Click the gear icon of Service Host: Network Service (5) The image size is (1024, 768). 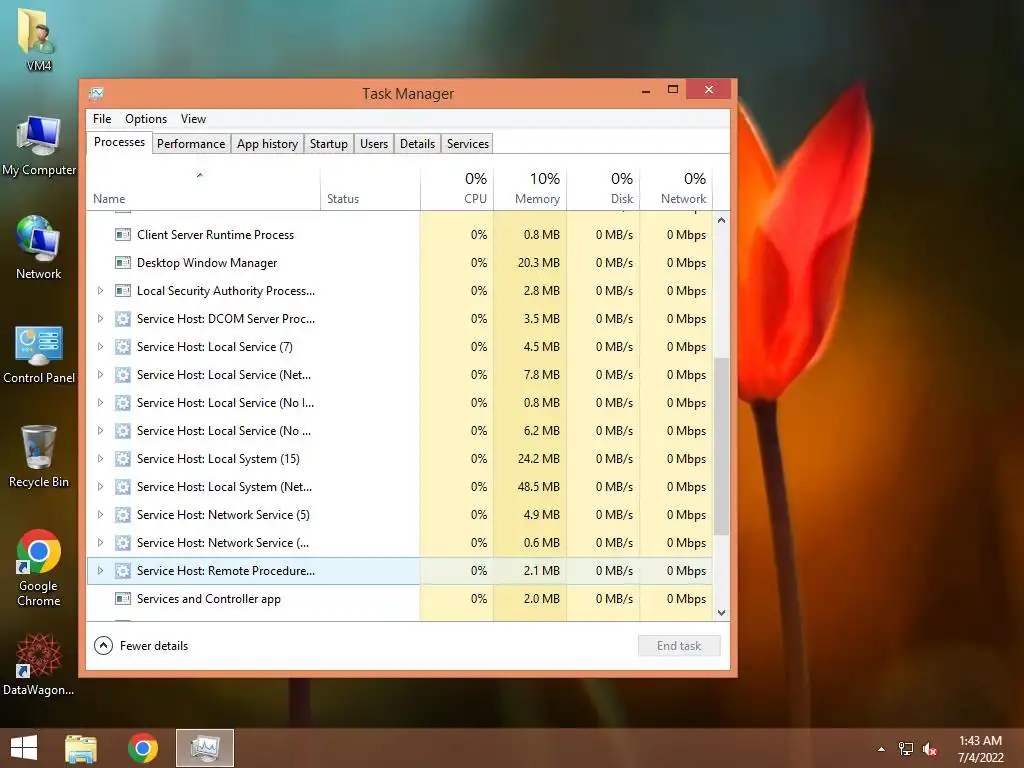(x=123, y=515)
